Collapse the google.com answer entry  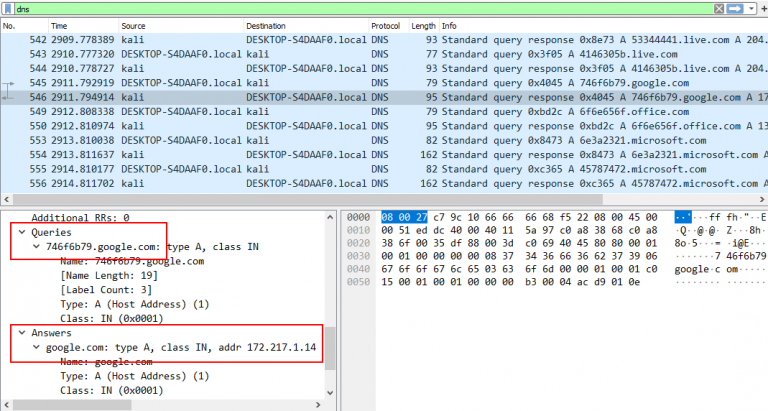[37, 347]
